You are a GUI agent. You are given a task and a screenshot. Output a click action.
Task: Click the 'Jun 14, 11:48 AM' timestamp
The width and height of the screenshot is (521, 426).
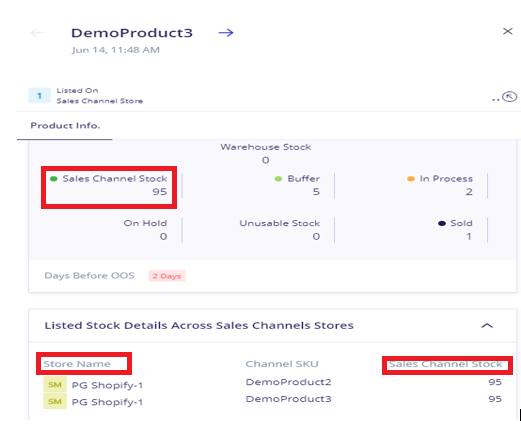click(x=116, y=50)
